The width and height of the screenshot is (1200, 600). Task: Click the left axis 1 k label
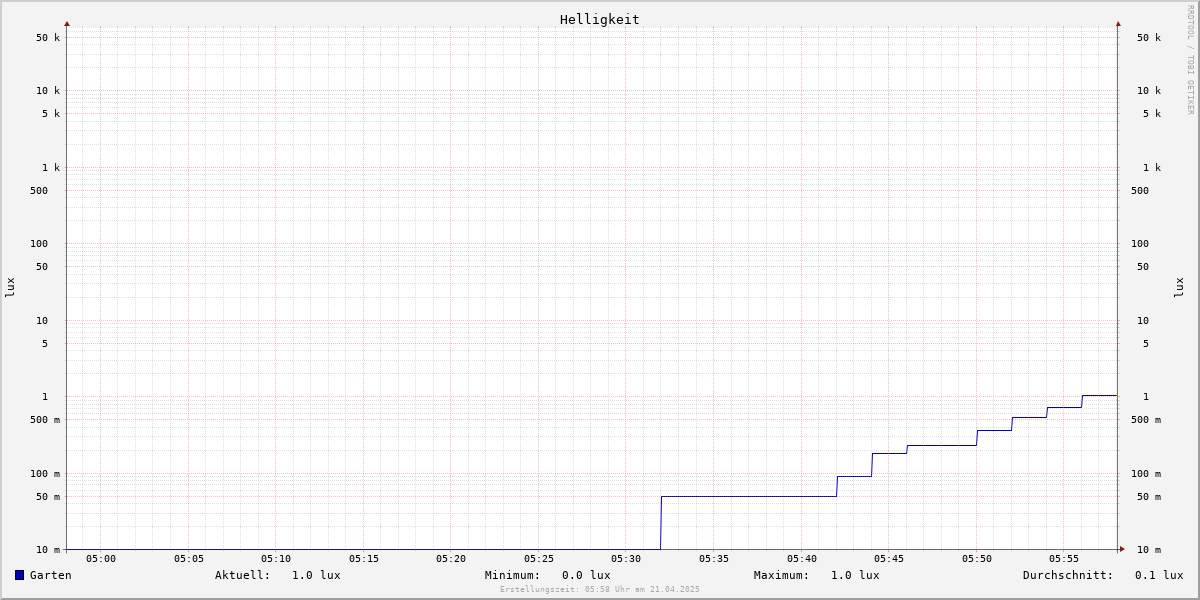pos(51,168)
